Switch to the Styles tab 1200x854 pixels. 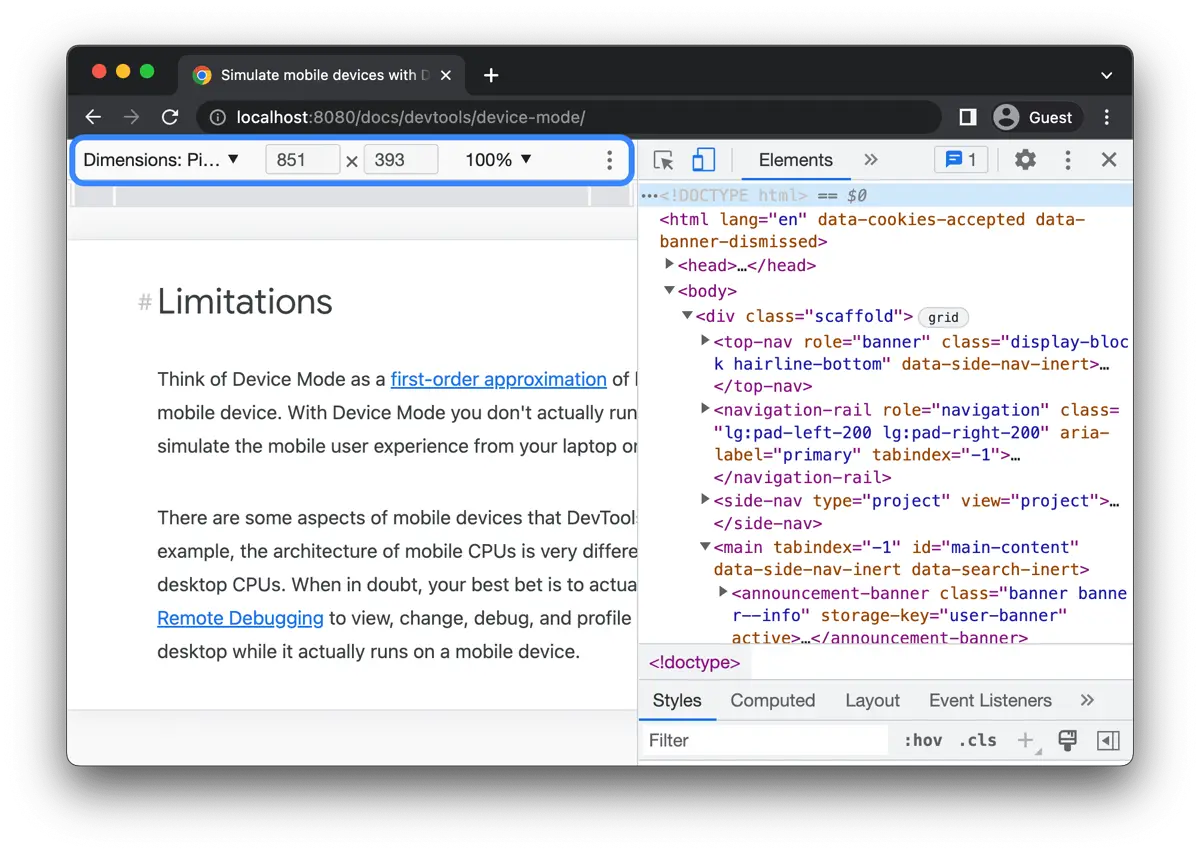point(677,700)
